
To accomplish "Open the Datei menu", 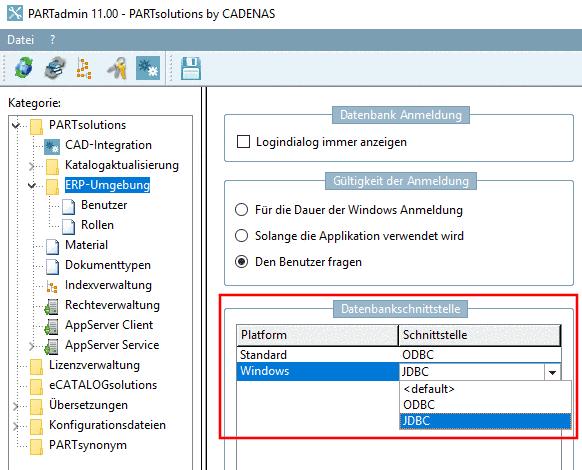I will pyautogui.click(x=20, y=40).
